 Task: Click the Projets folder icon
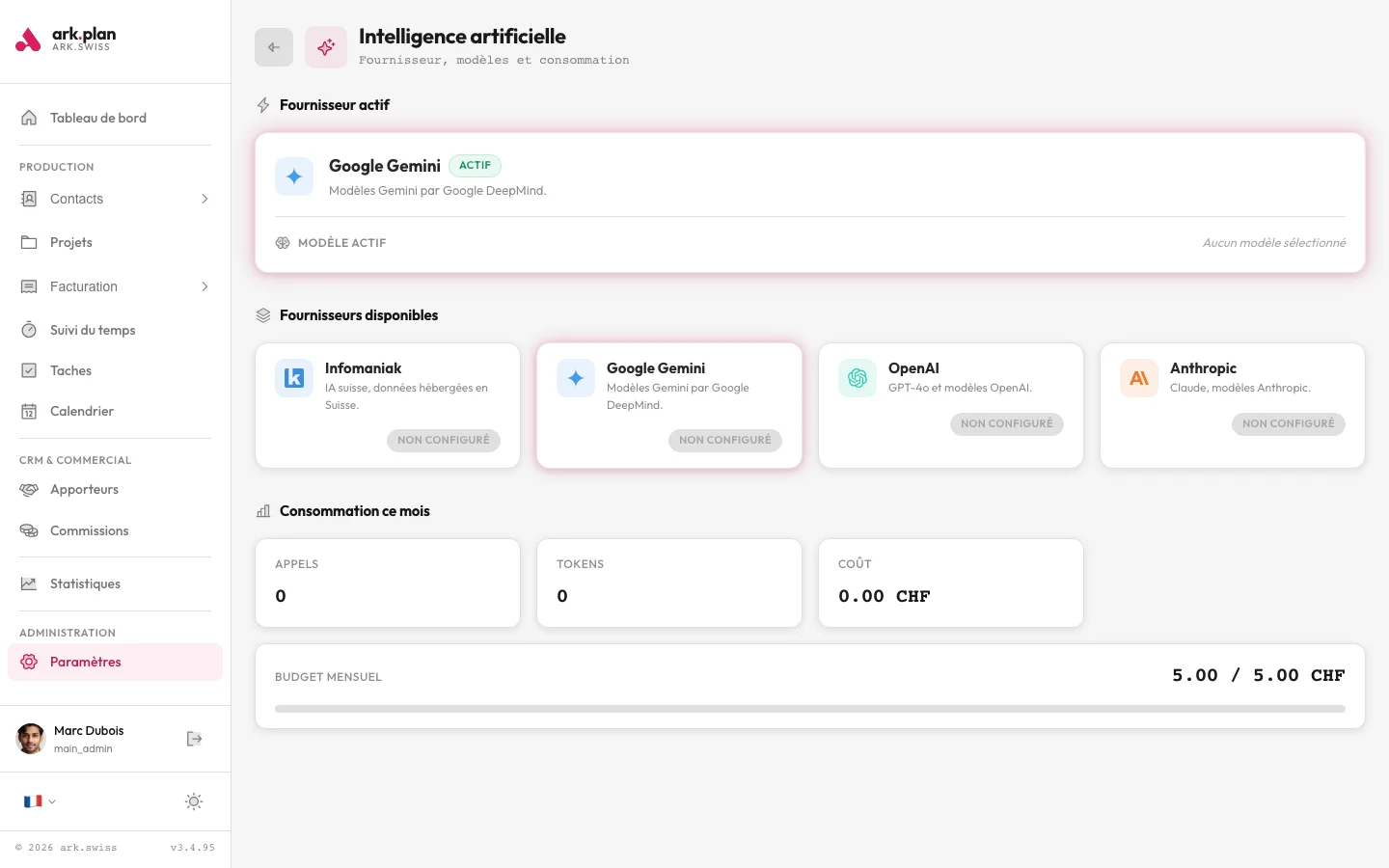click(x=29, y=242)
